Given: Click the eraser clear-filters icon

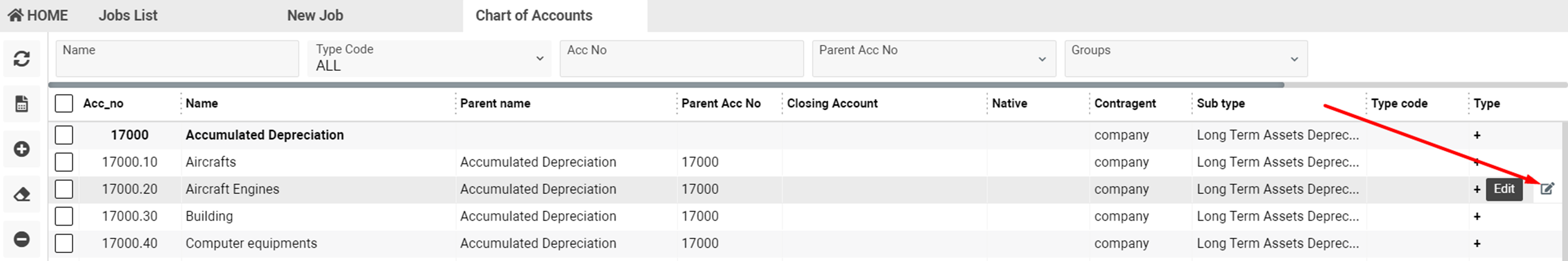Looking at the screenshot, I should tap(22, 194).
